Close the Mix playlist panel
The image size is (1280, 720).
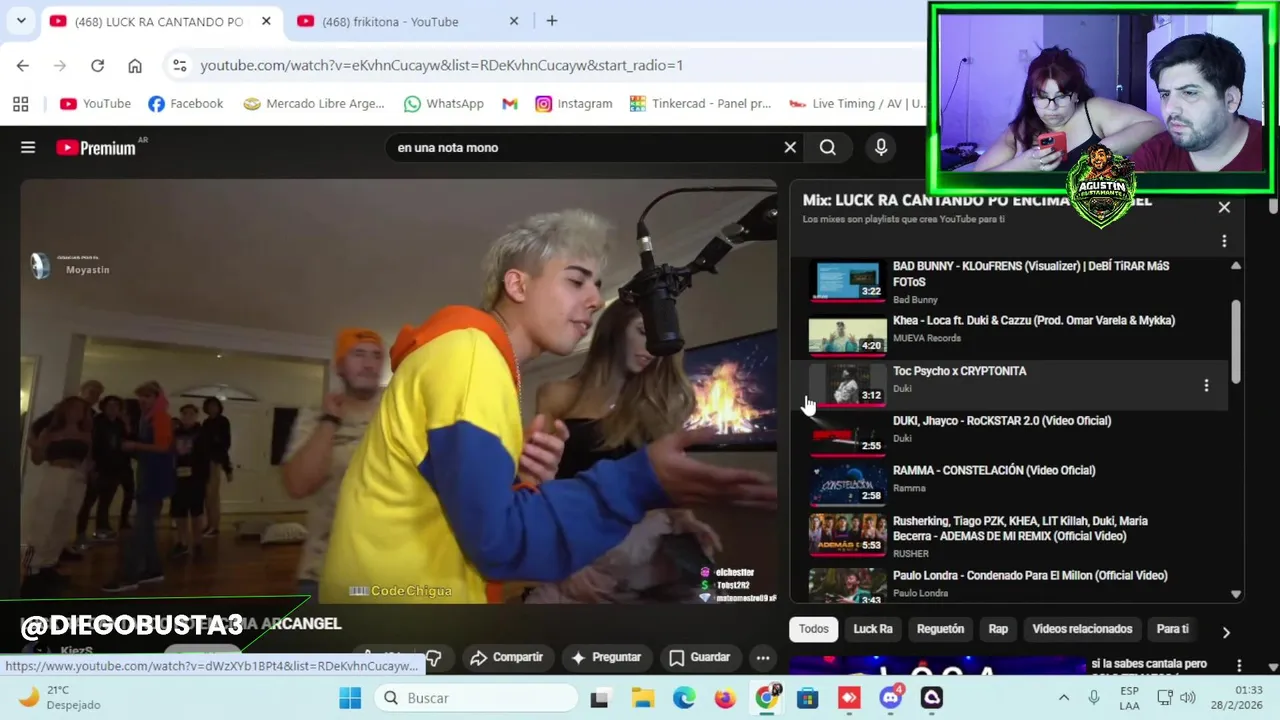point(1224,207)
